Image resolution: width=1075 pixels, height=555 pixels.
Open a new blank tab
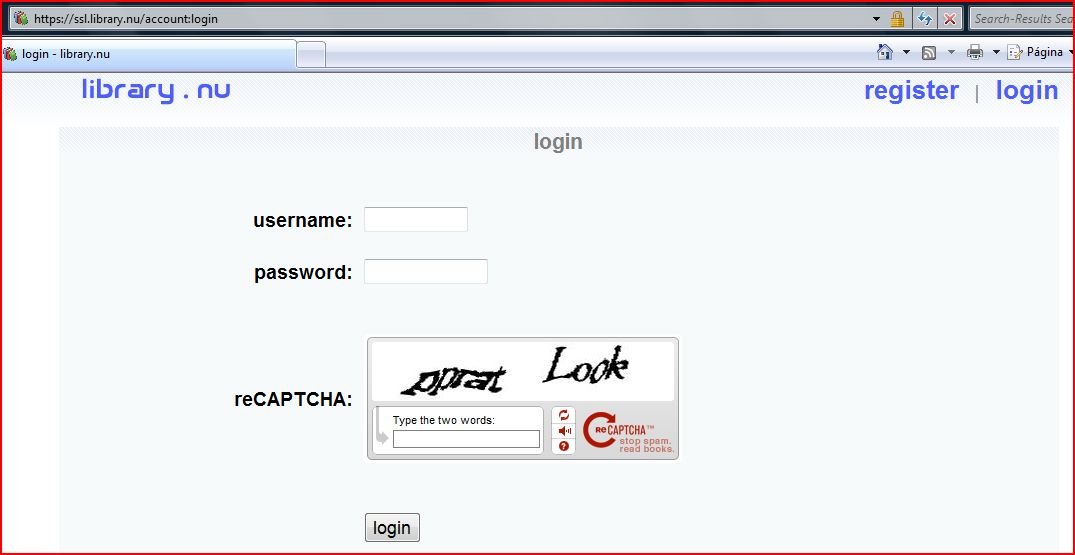(x=311, y=55)
